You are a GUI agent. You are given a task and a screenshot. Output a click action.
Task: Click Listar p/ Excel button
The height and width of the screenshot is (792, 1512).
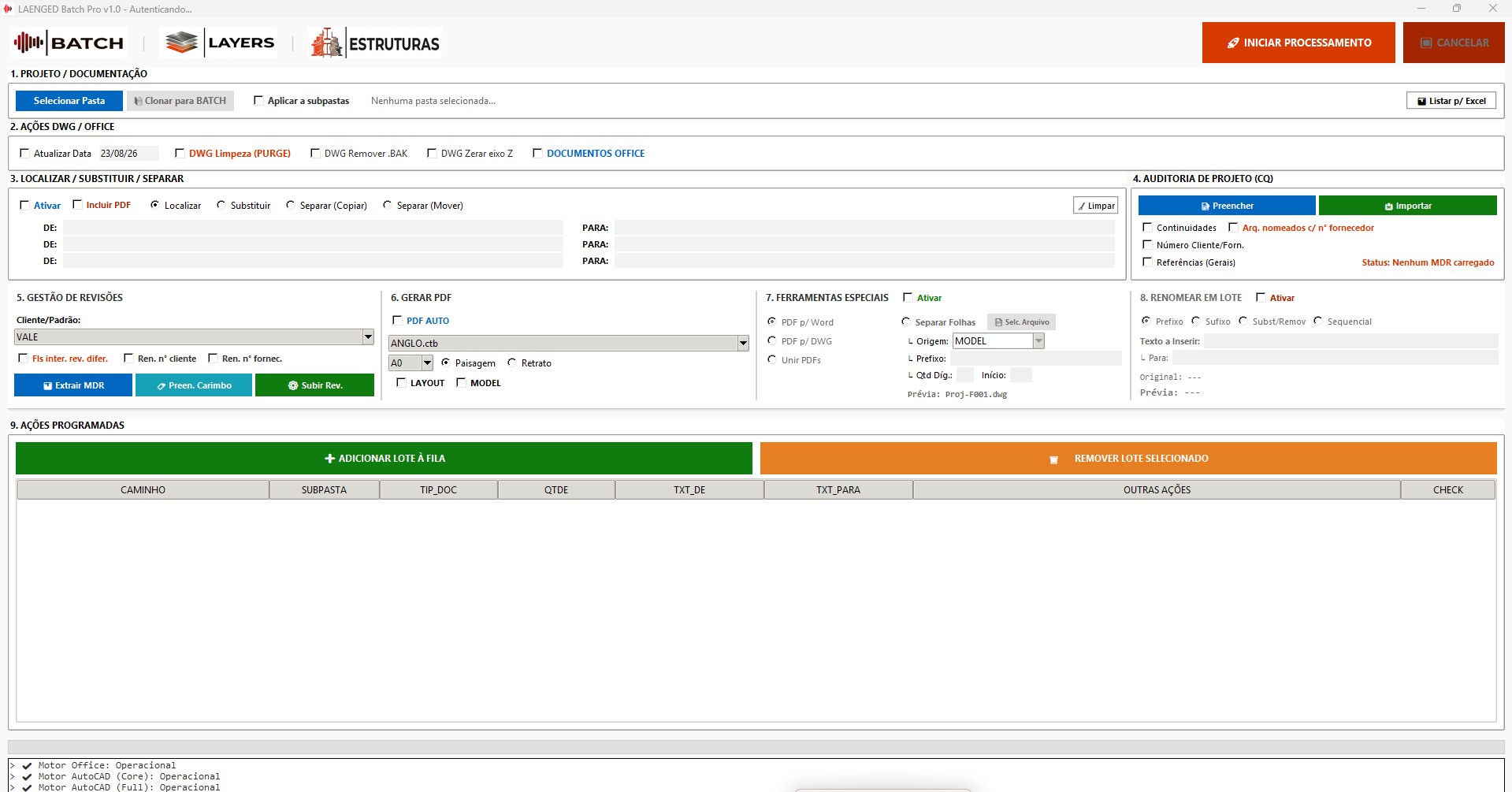pos(1451,101)
